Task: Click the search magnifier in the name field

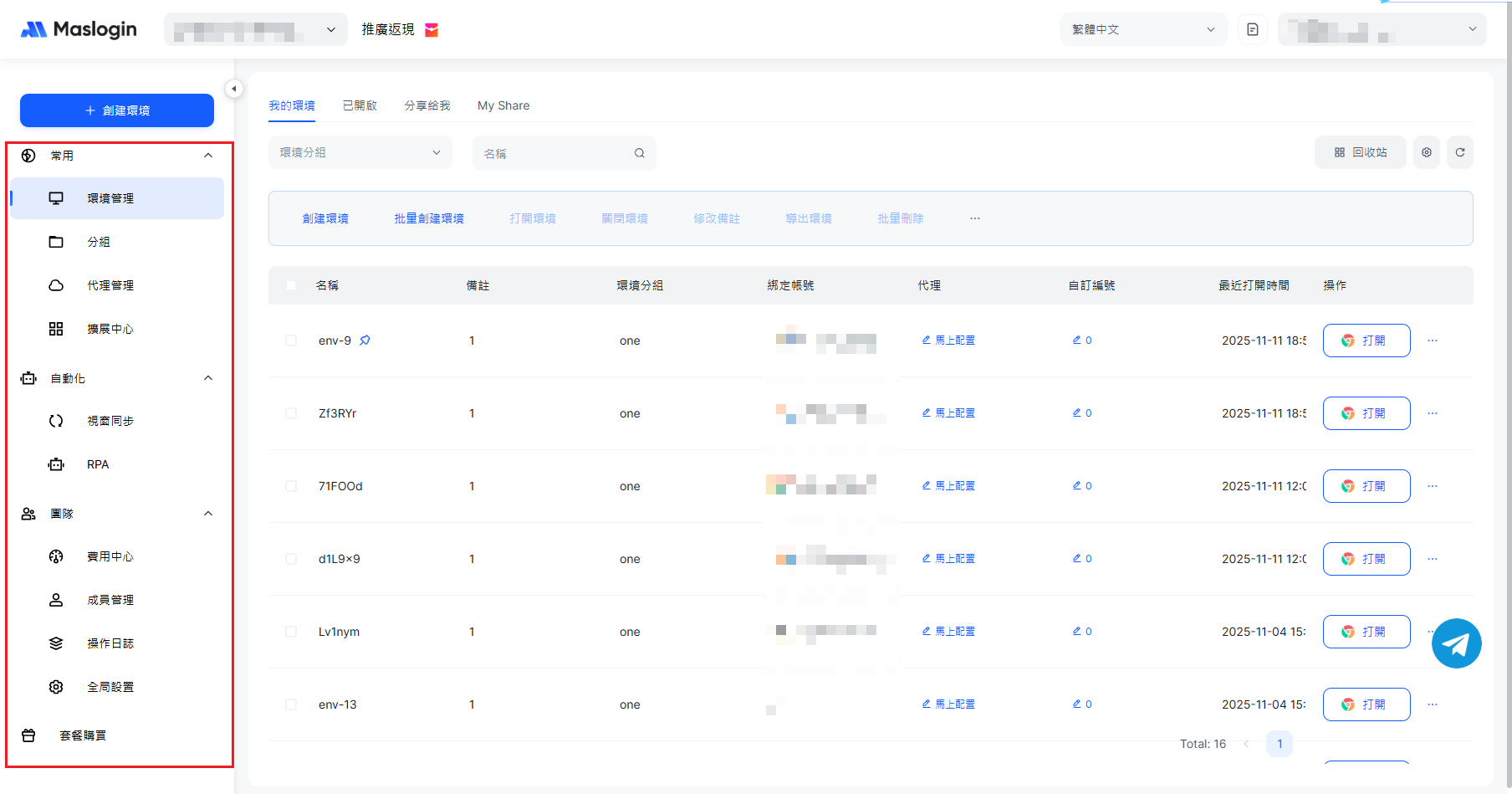Action: point(640,153)
